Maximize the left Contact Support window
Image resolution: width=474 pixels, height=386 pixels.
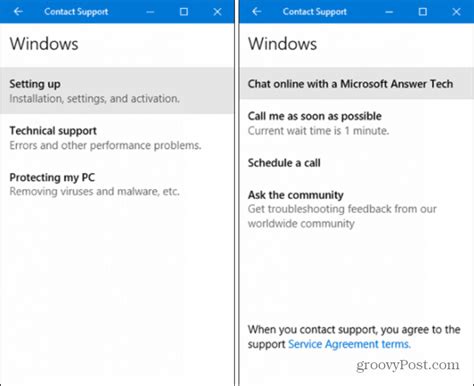click(184, 12)
